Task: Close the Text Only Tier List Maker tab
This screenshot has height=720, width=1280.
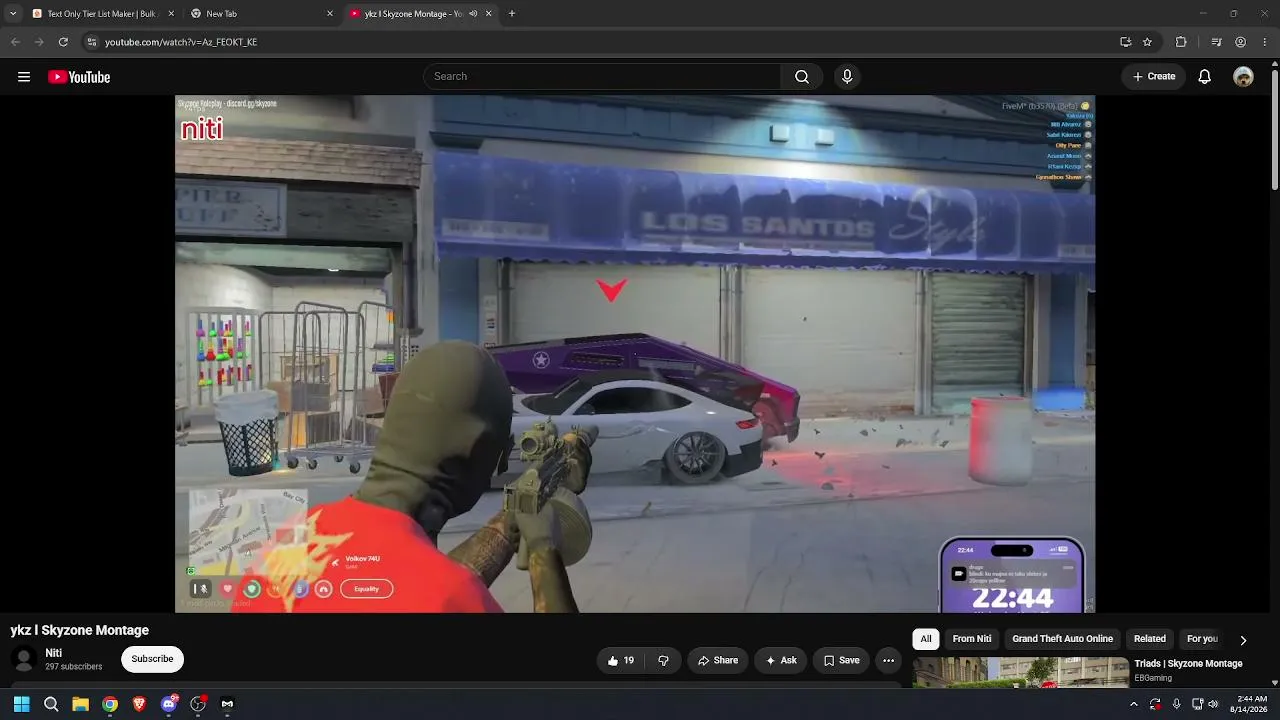Action: coord(171,14)
